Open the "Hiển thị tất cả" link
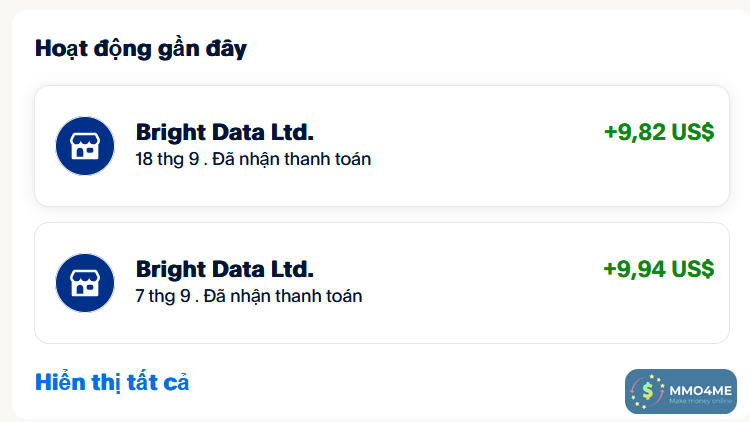The image size is (750, 422). tap(112, 382)
